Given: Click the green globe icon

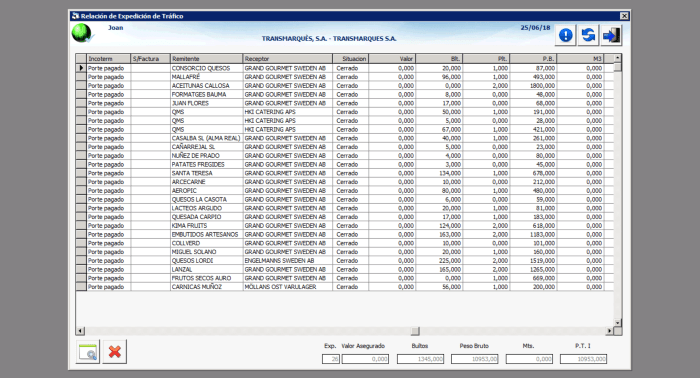Looking at the screenshot, I should coord(82,33).
